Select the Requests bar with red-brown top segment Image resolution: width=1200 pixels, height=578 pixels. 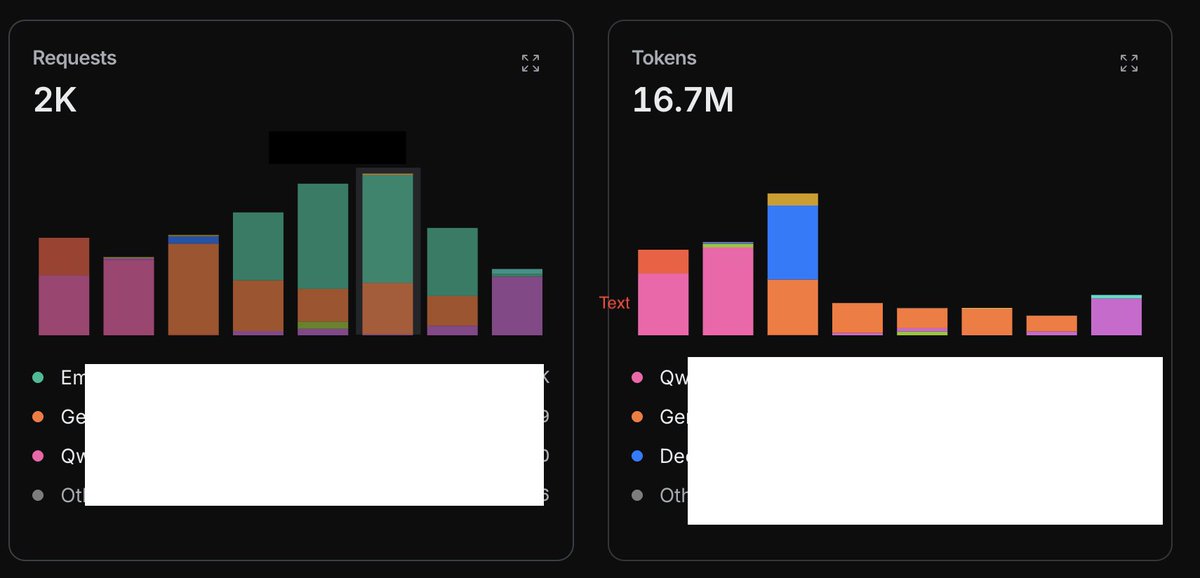coord(64,286)
